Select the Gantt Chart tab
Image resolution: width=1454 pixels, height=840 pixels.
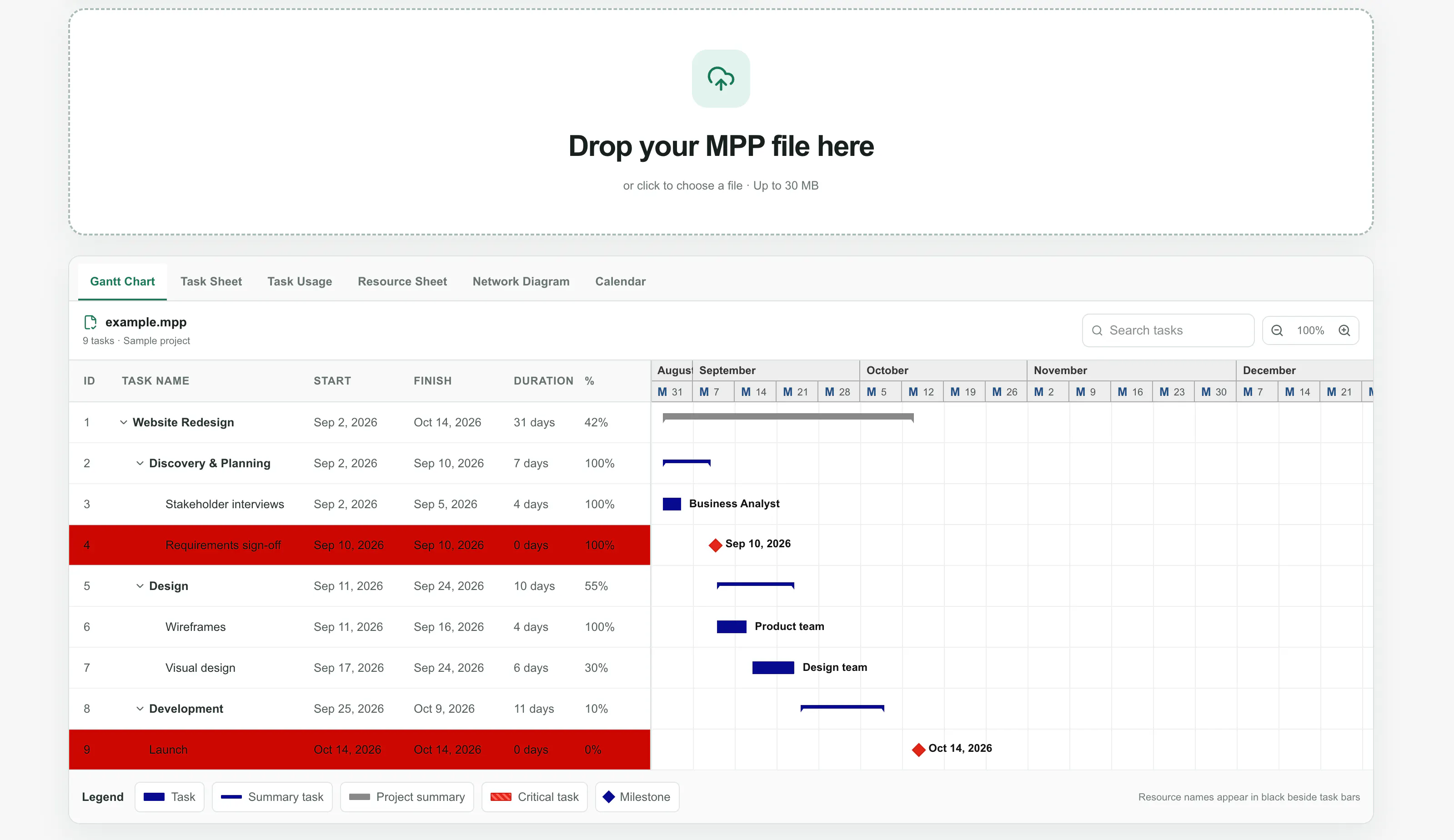coord(122,281)
